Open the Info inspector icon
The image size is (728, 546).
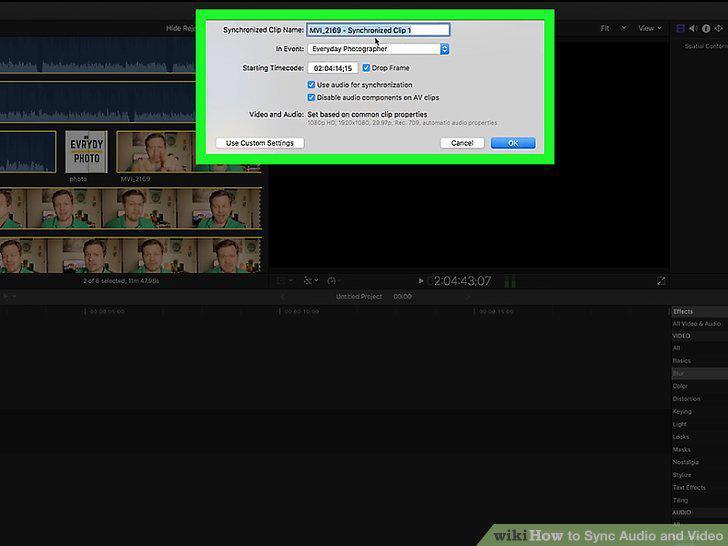[706, 28]
